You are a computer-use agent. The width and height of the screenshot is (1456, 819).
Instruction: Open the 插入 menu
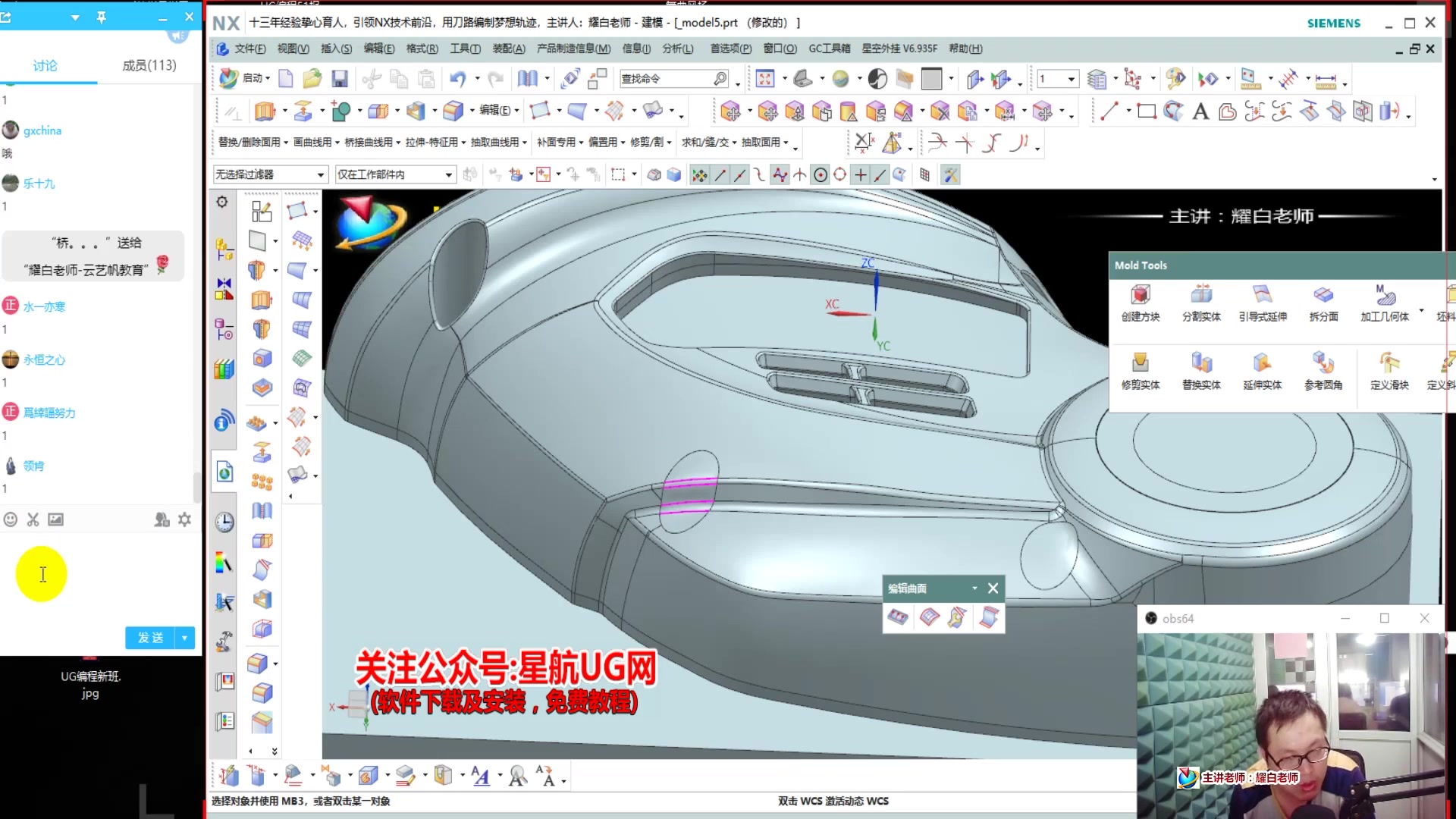click(336, 49)
